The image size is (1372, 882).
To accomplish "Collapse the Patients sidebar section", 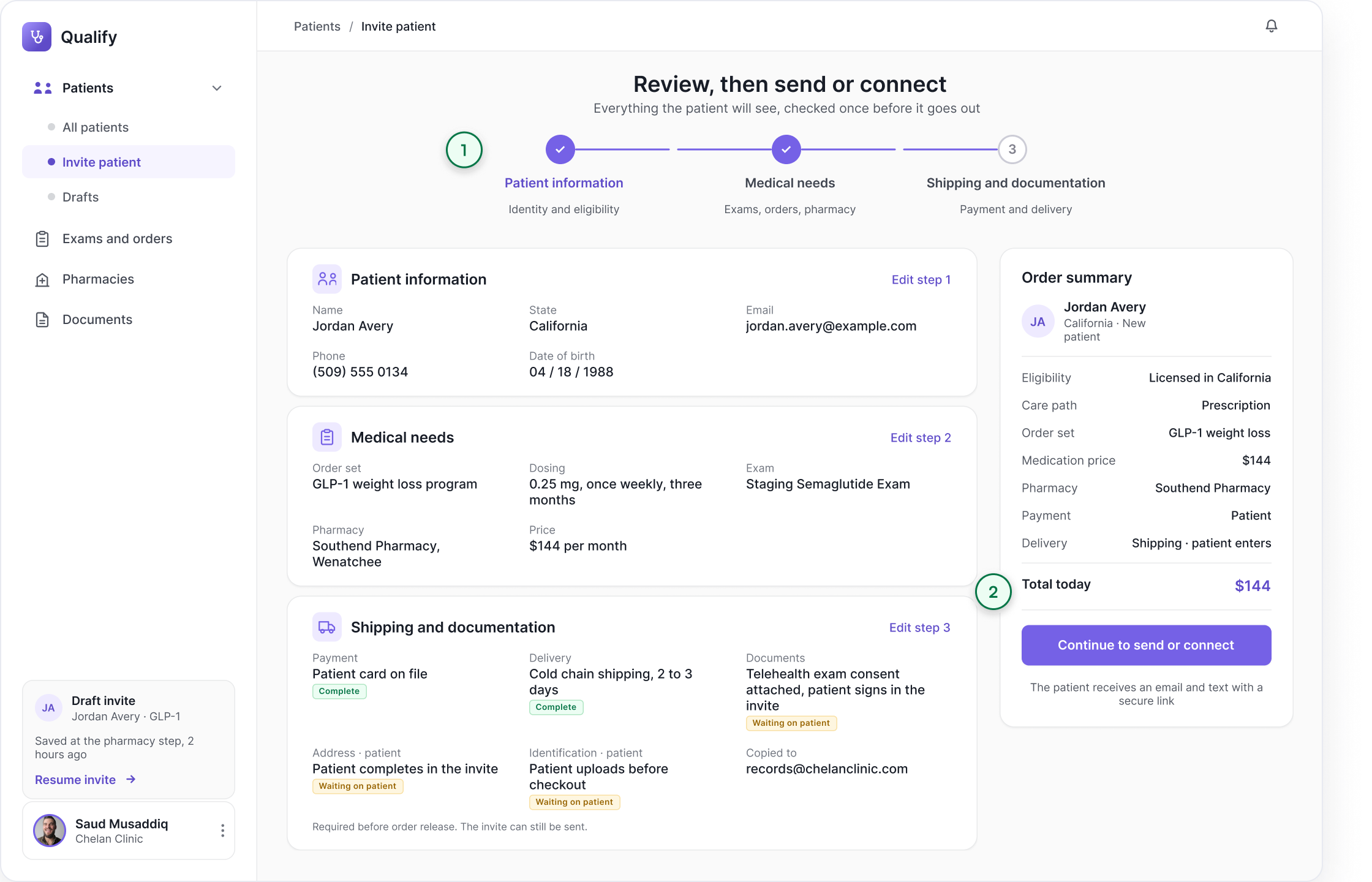I will click(217, 88).
